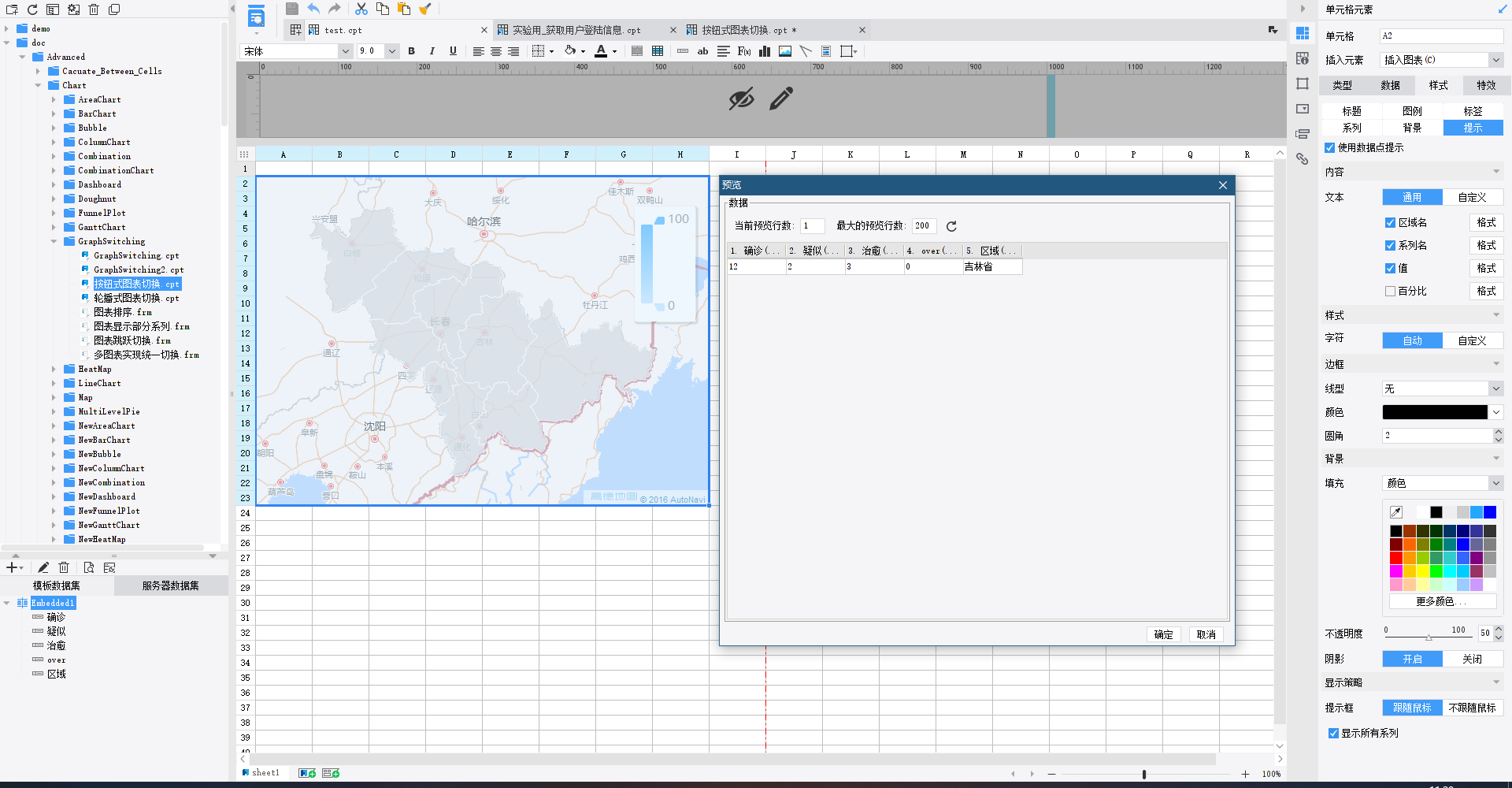Open 轮播式图表切换.cpt in file tree
The image size is (1512, 788).
click(x=136, y=298)
